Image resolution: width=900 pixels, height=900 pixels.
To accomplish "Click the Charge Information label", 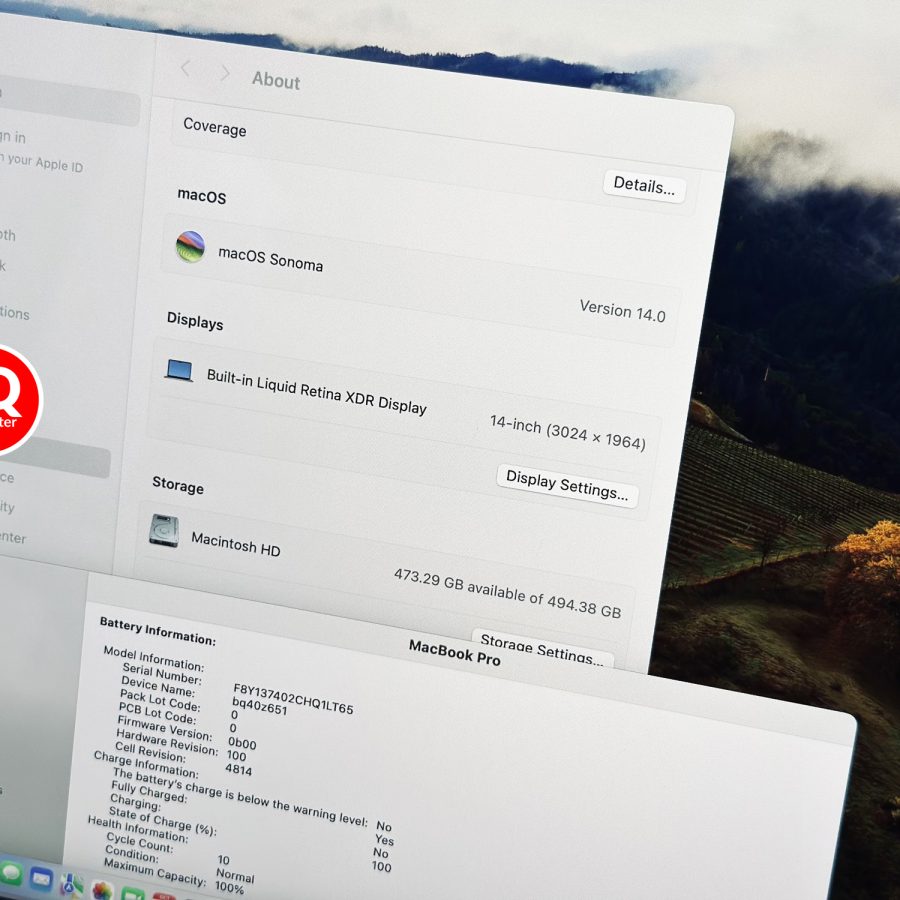I will point(146,764).
